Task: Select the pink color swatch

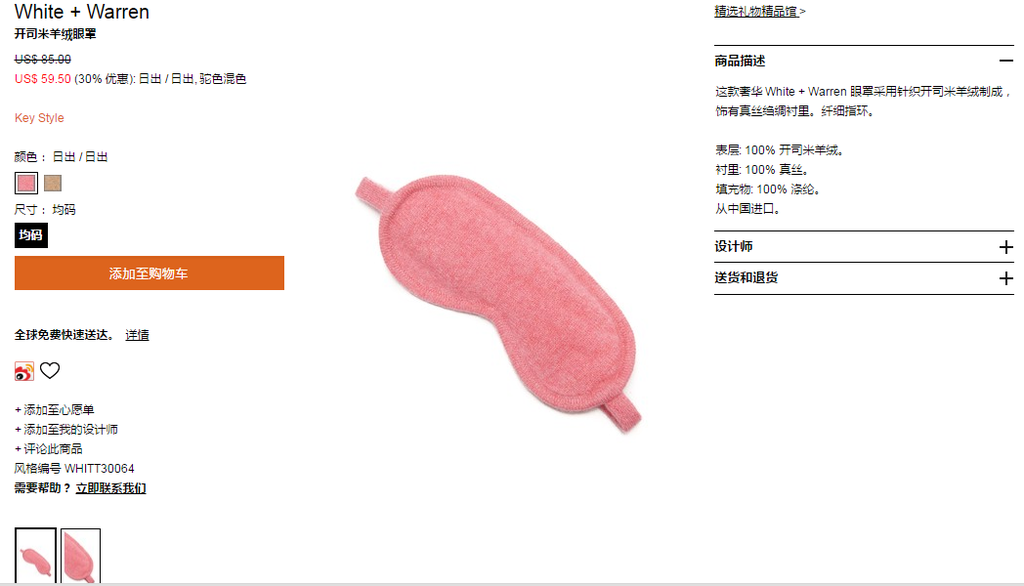Action: [26, 183]
